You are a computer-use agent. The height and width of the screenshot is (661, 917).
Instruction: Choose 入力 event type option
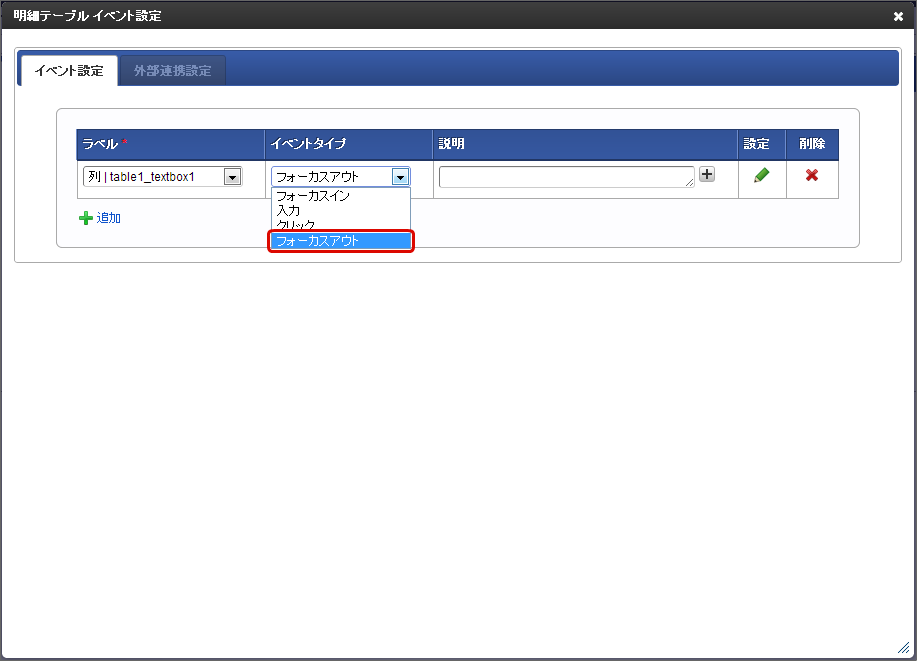(x=340, y=211)
